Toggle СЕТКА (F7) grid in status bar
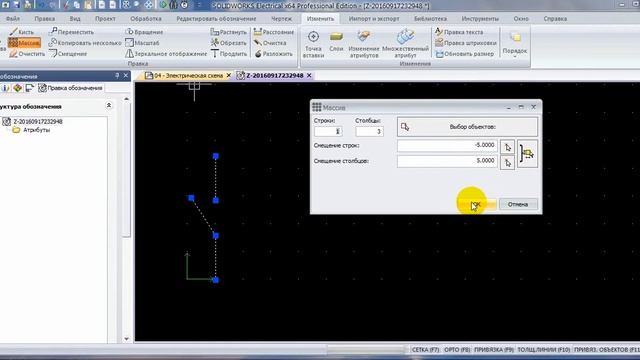Viewport: 640px width, 360px height. (x=425, y=350)
